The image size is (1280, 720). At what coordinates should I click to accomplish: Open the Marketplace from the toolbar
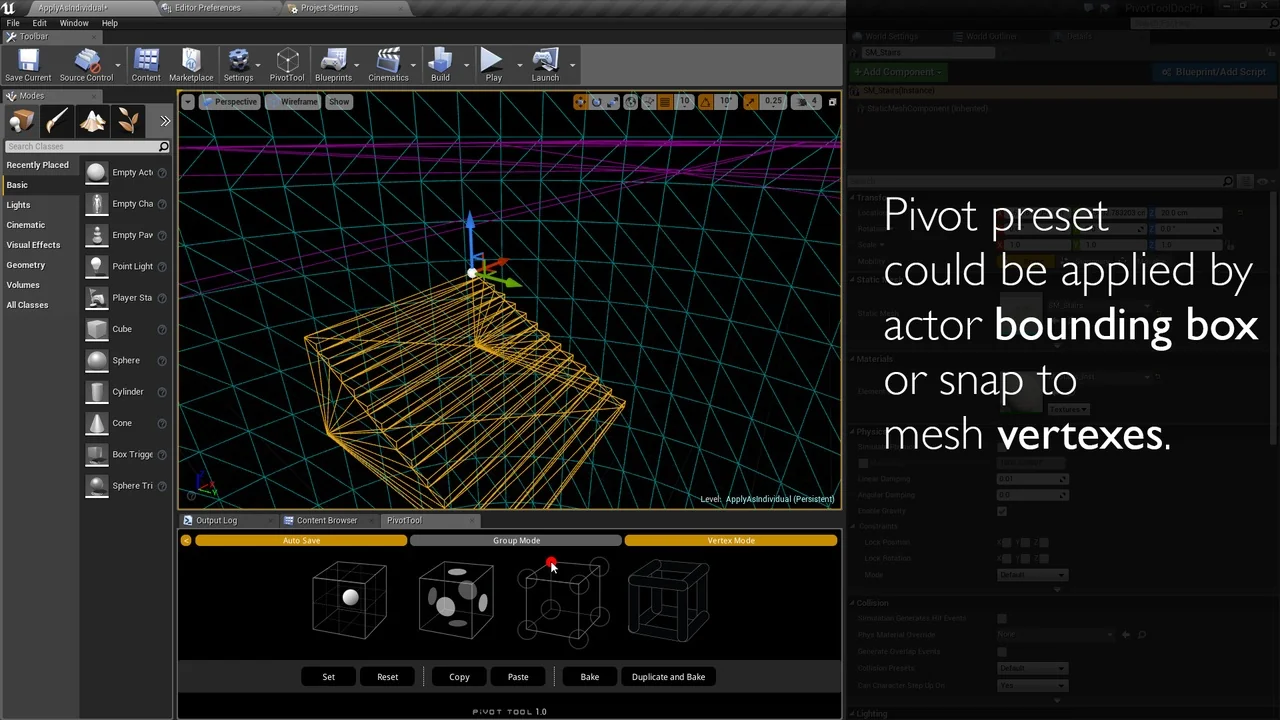pyautogui.click(x=190, y=64)
